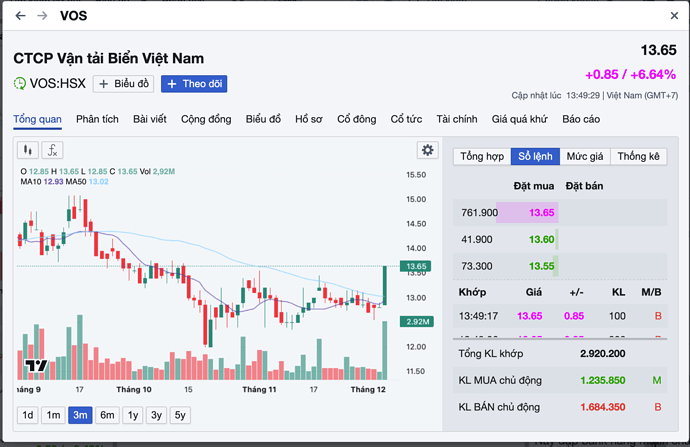This screenshot has height=447, width=690.
Task: Switch chart range to 5y
Action: point(181,415)
